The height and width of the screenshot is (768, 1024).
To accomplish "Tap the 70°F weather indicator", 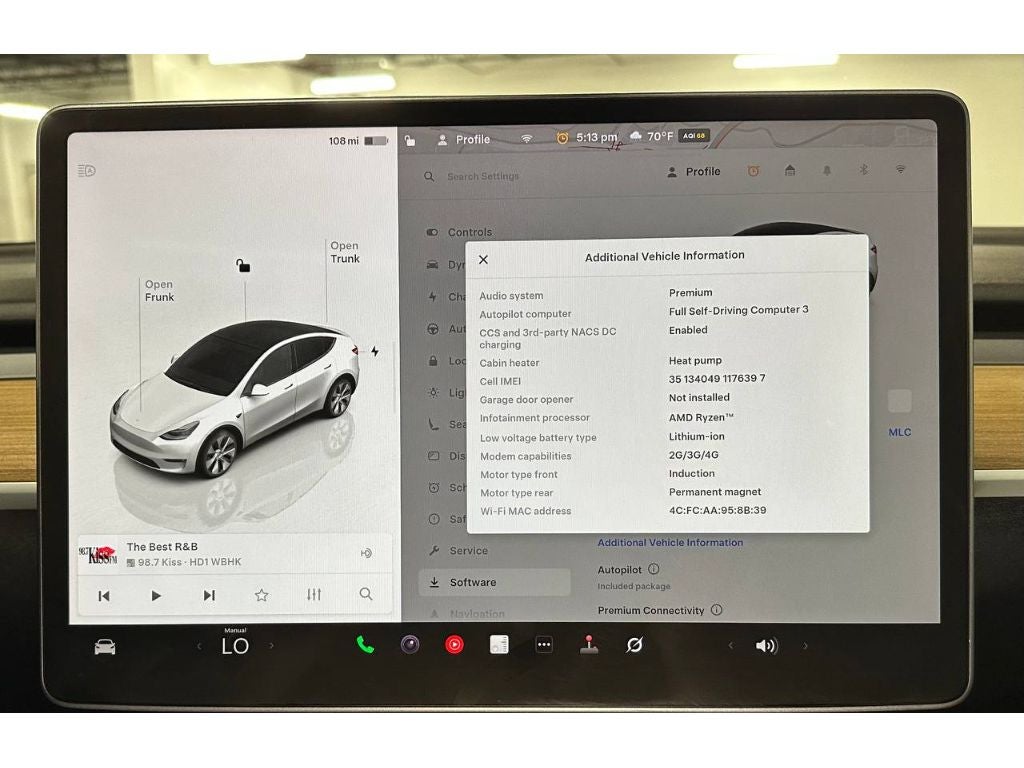I will pos(651,136).
